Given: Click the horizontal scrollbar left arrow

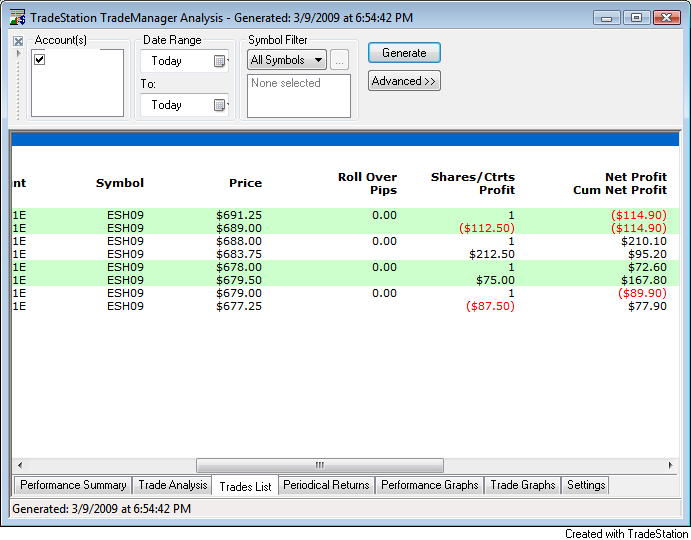Looking at the screenshot, I should click(20, 465).
